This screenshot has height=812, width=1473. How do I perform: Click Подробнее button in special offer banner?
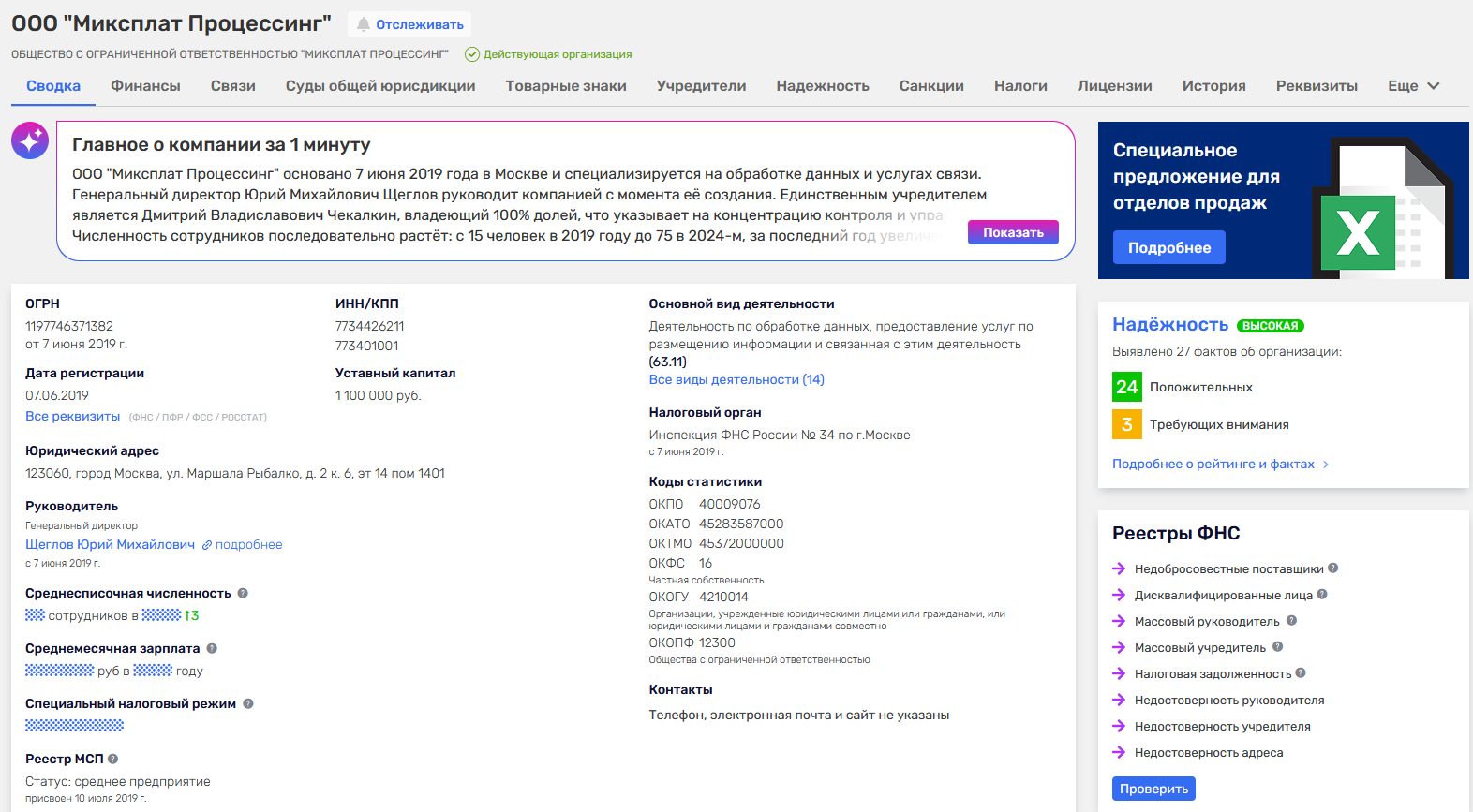click(x=1168, y=247)
